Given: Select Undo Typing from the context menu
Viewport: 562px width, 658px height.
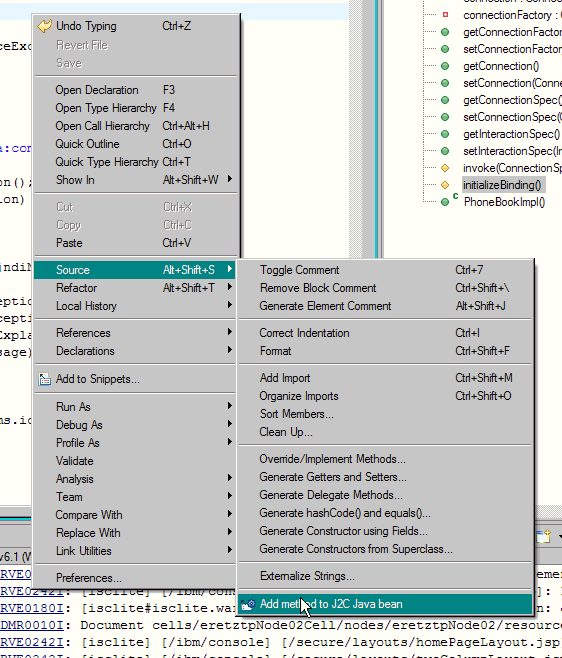Looking at the screenshot, I should coord(135,26).
